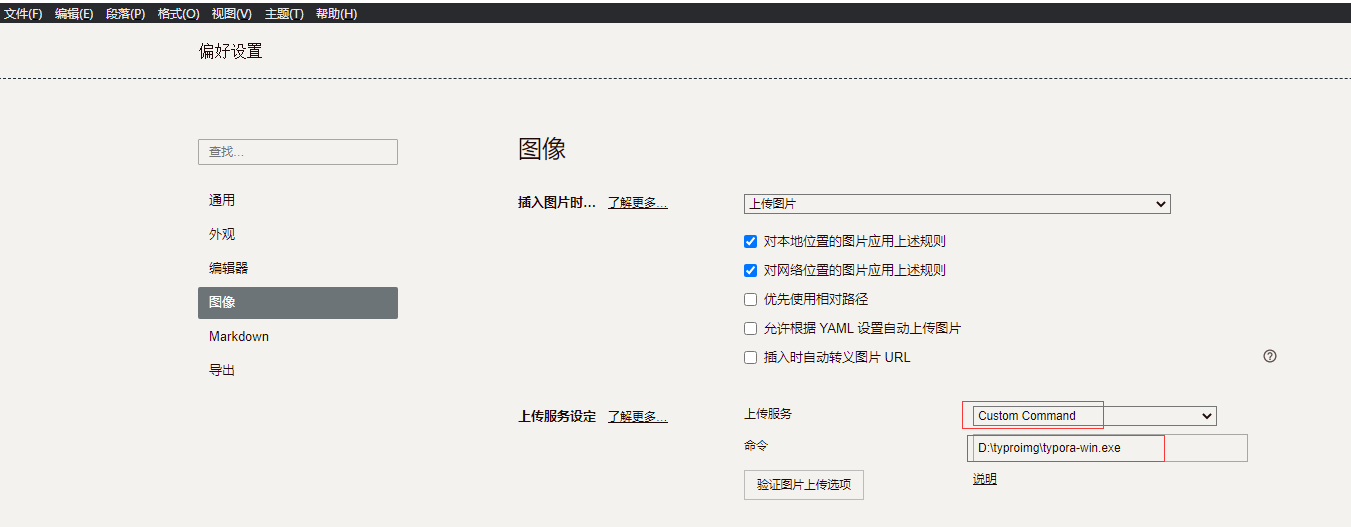
Task: Open the 导出 settings section
Action: click(x=222, y=370)
